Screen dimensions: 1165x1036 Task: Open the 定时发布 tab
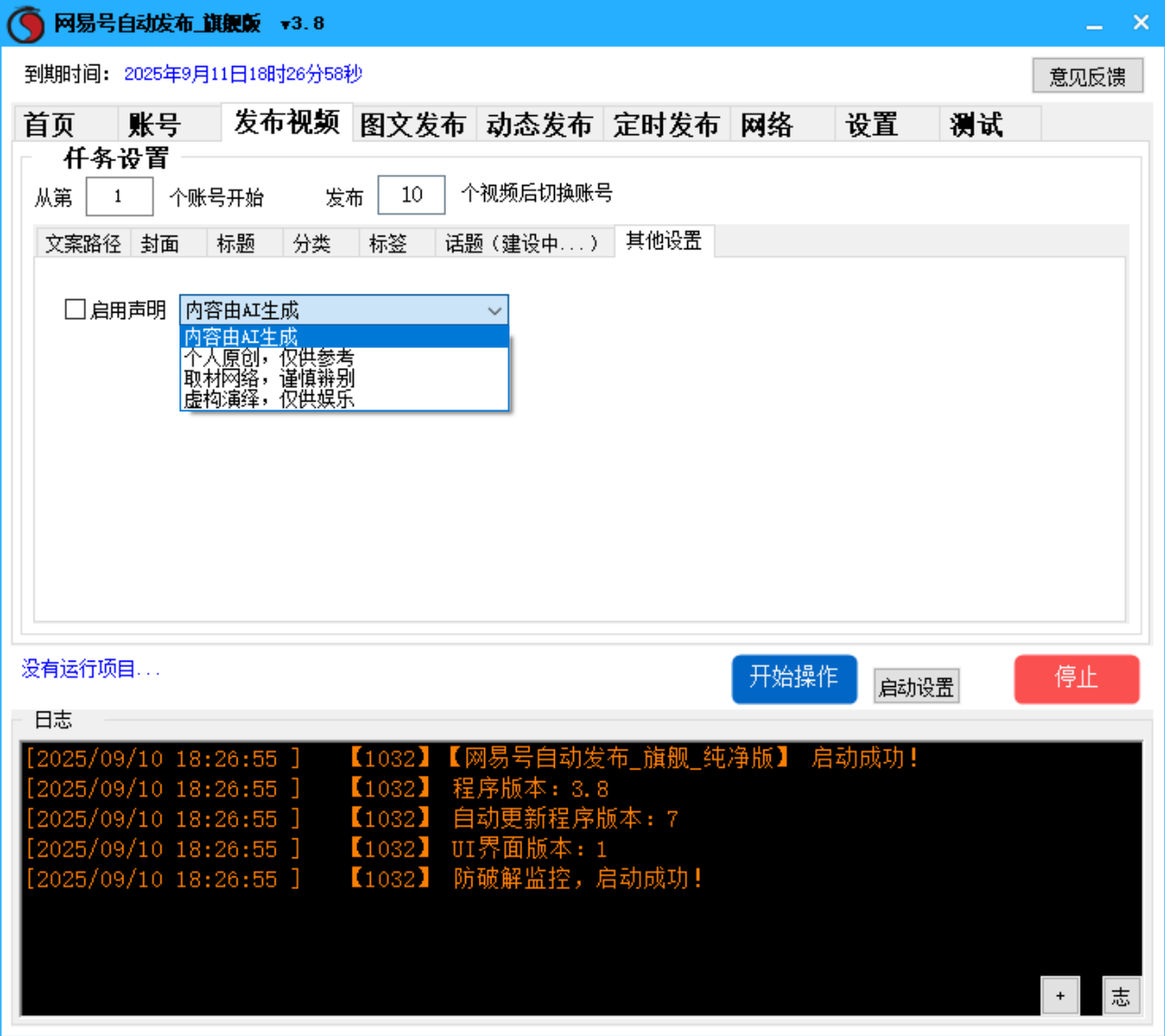(666, 124)
